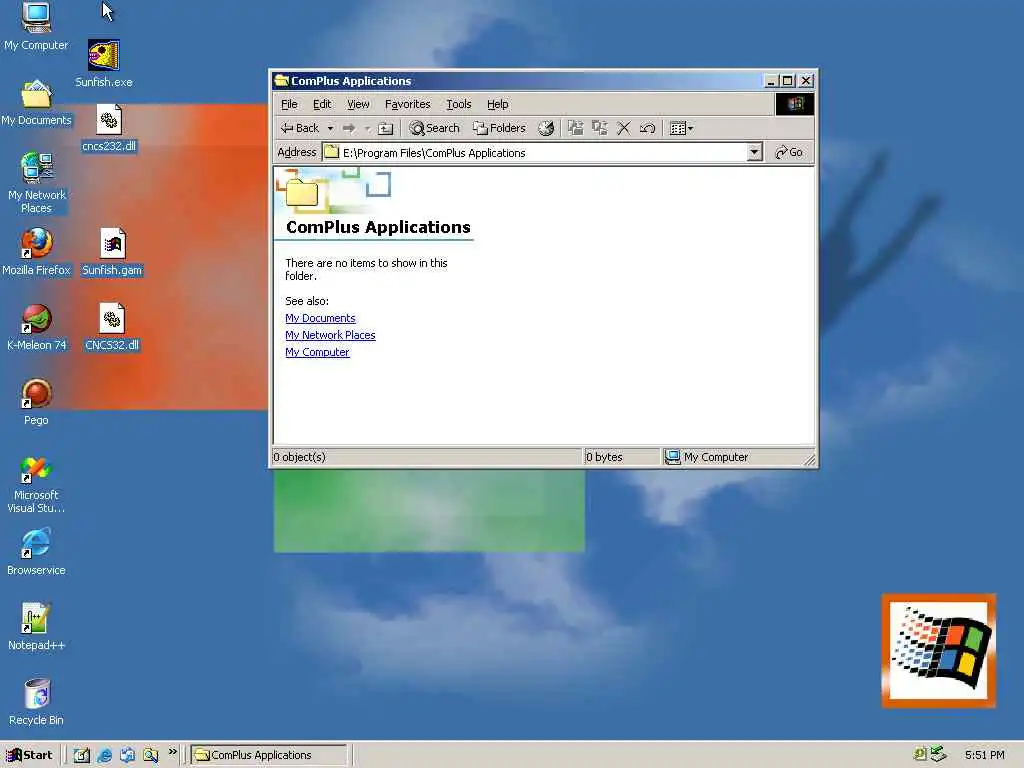Follow the My Documents link
Image resolution: width=1024 pixels, height=768 pixels.
(x=320, y=318)
